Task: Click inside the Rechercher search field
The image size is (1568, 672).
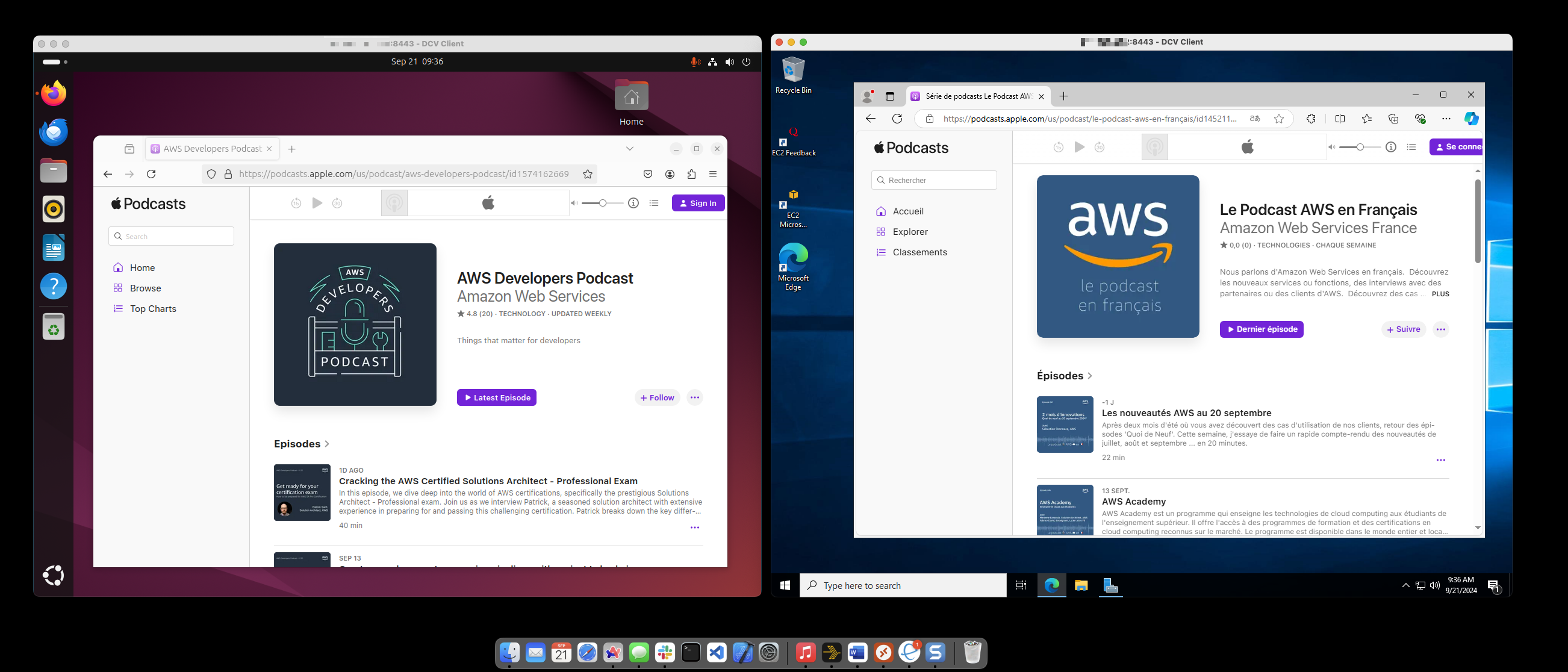Action: 934,180
